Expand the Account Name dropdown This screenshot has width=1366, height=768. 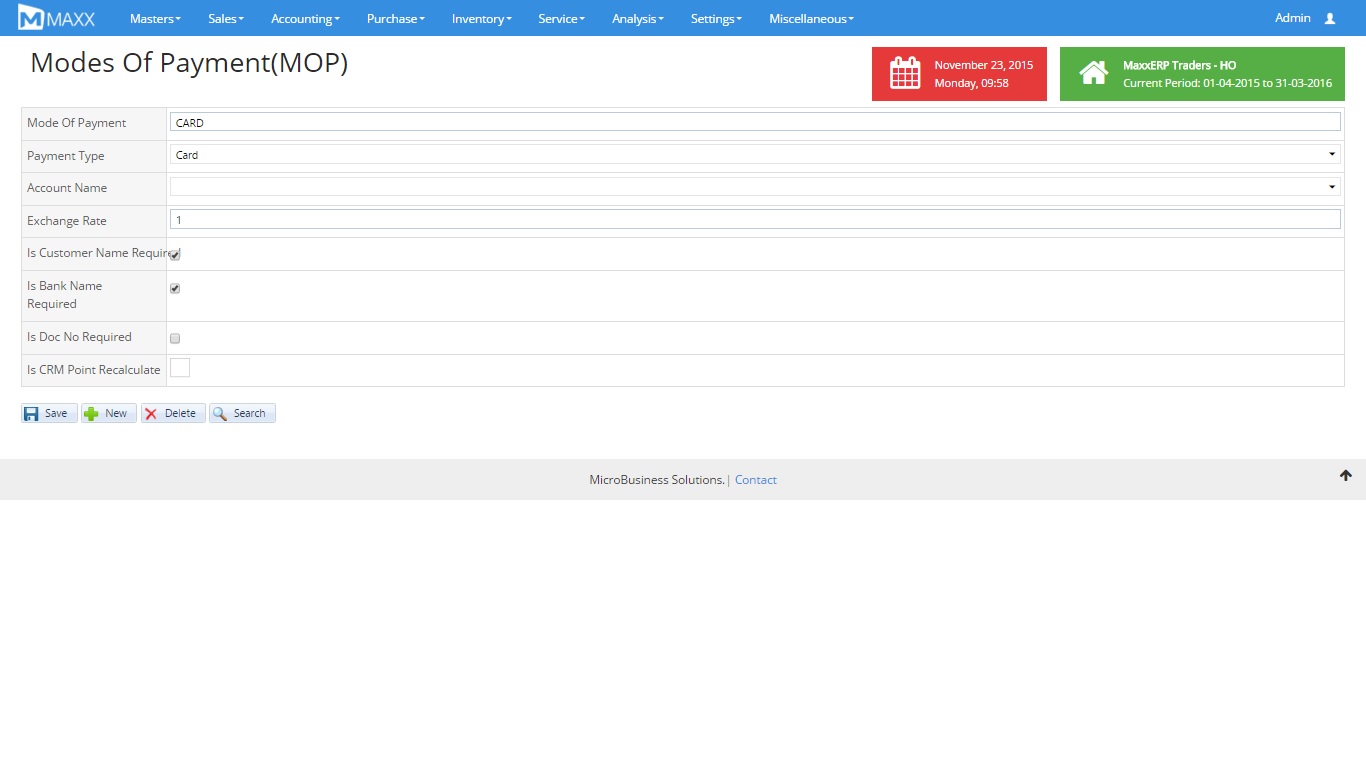[755, 187]
